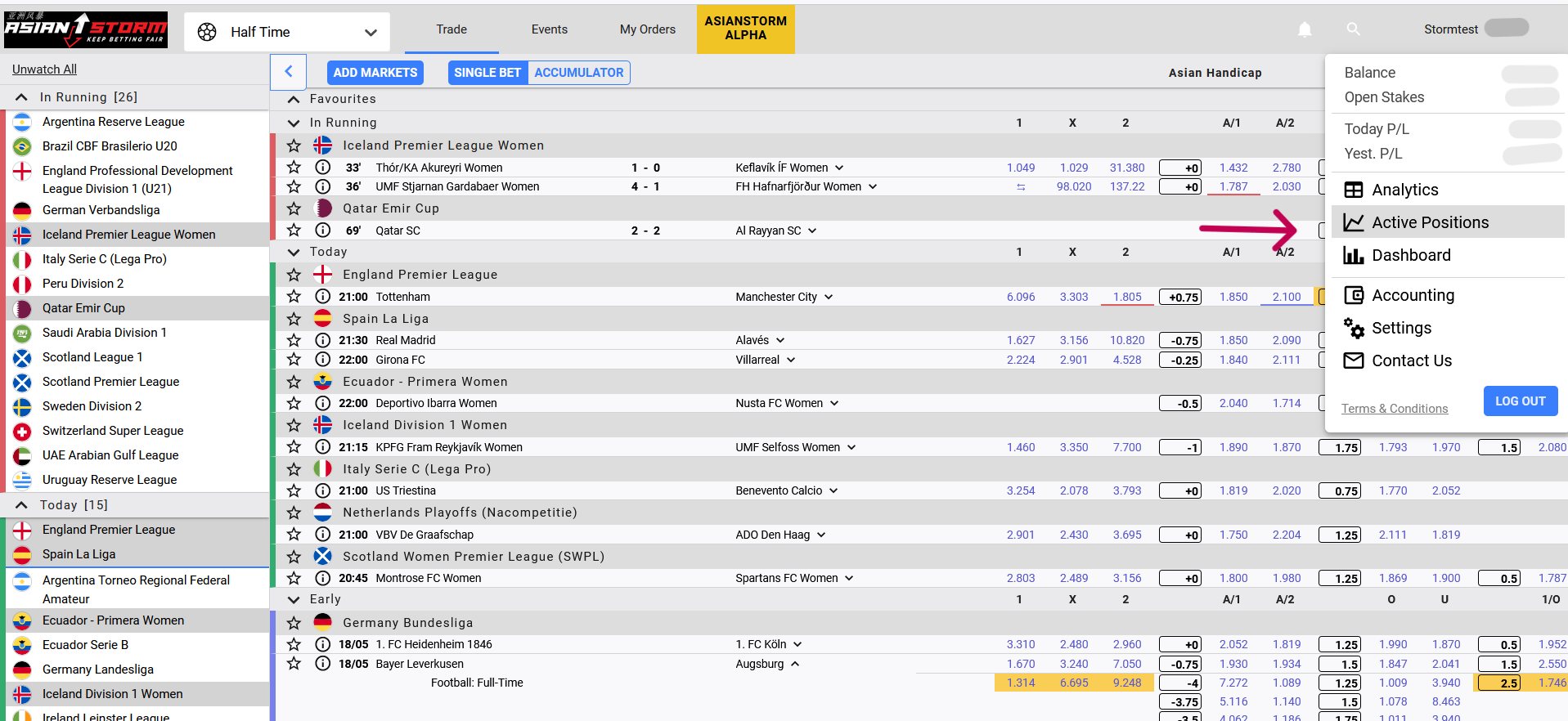Image resolution: width=1568 pixels, height=721 pixels.
Task: Click 10.820 odds in Real Madrid row
Action: 1127,340
